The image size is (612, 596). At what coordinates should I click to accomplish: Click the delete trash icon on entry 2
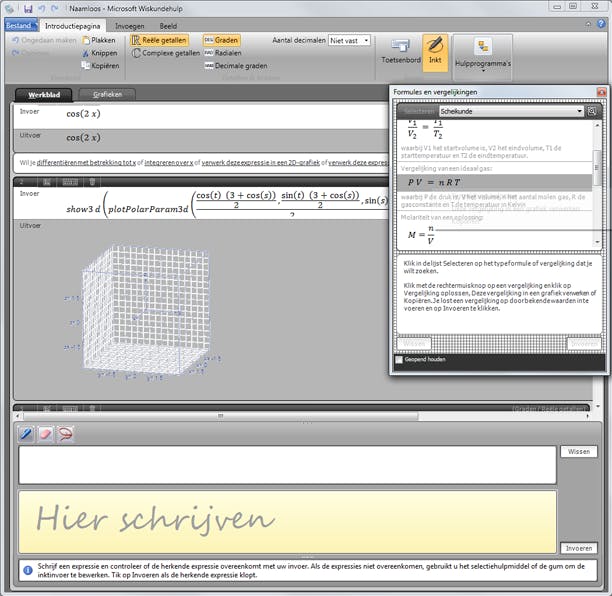(92, 182)
